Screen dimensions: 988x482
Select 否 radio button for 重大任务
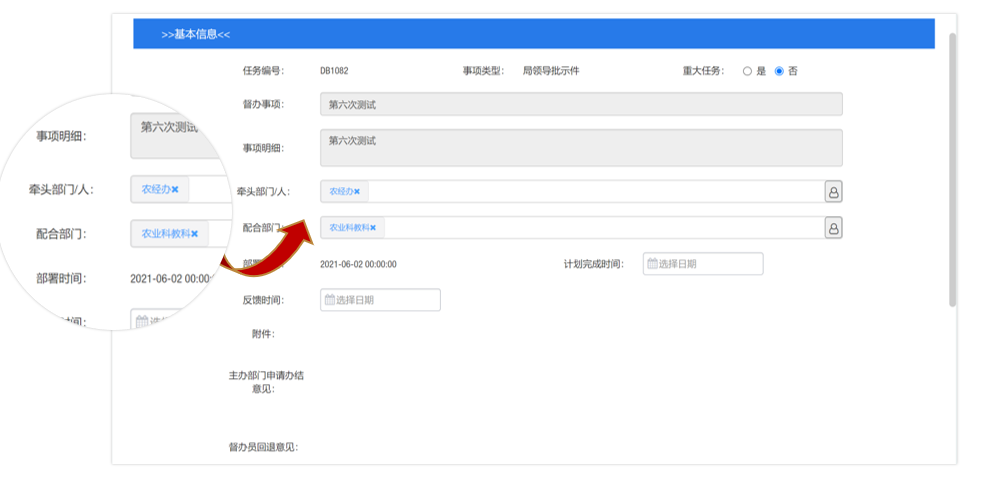[779, 71]
